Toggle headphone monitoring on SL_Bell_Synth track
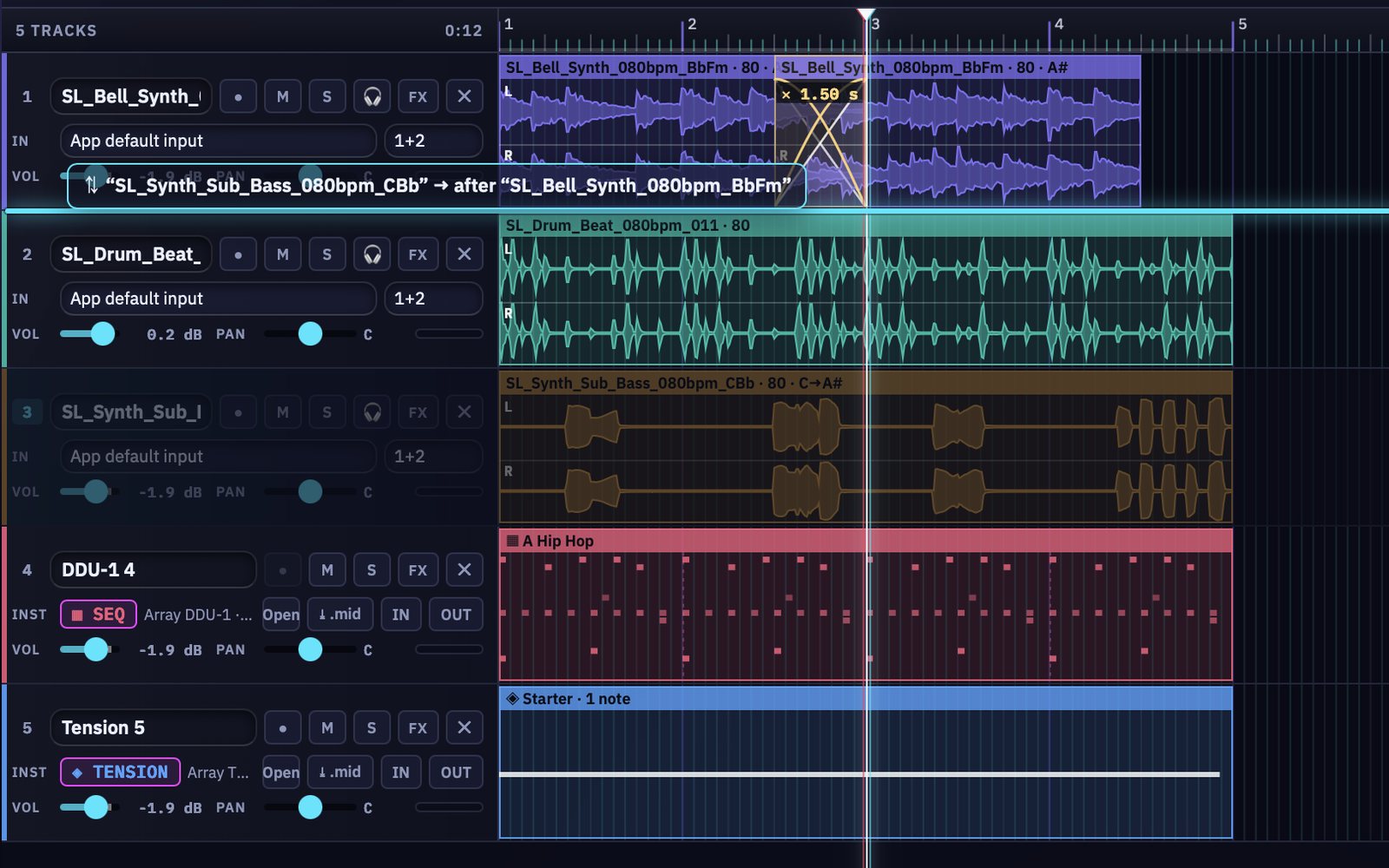Viewport: 1389px width, 868px height. click(x=372, y=96)
